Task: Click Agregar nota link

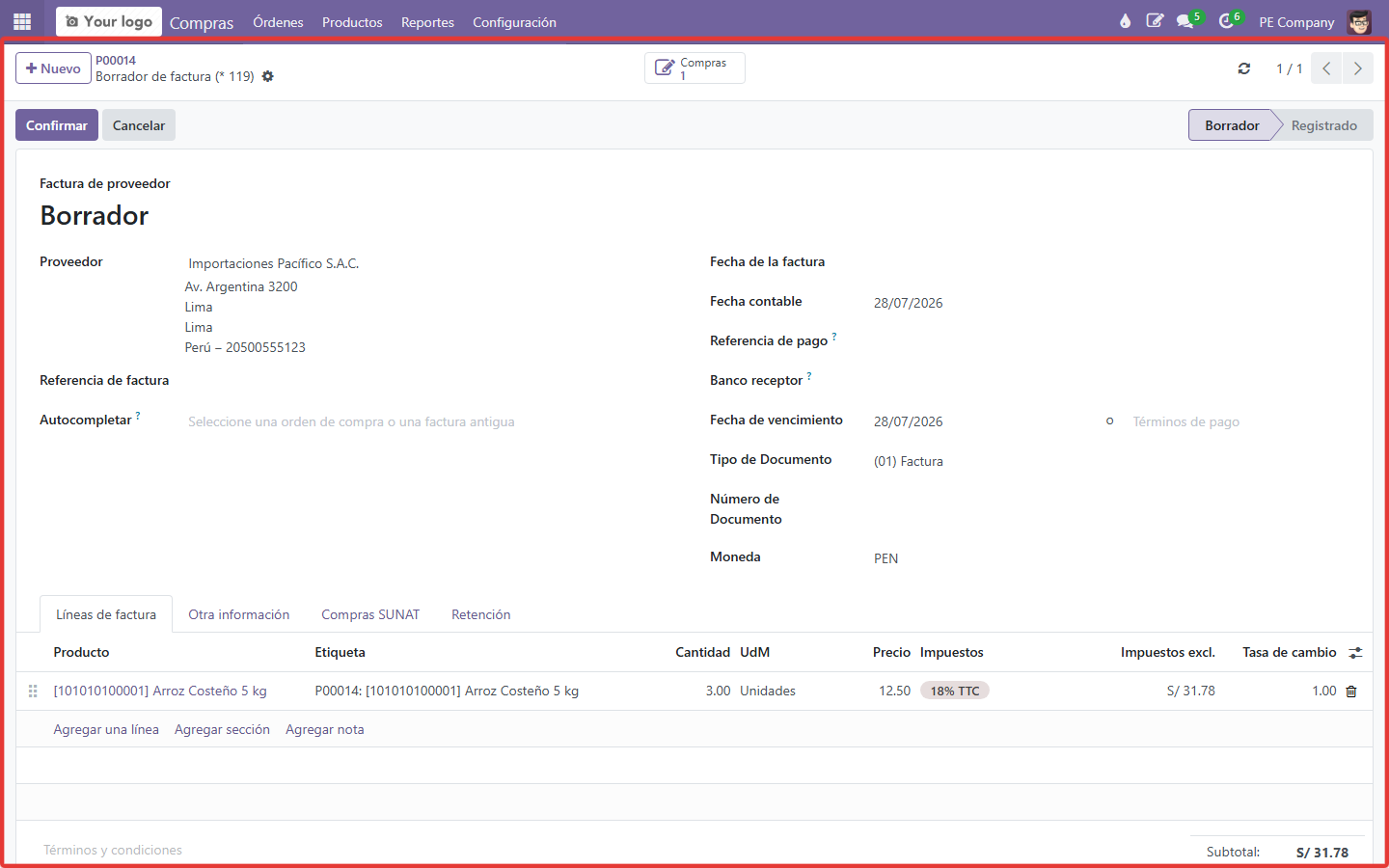Action: coord(325,730)
